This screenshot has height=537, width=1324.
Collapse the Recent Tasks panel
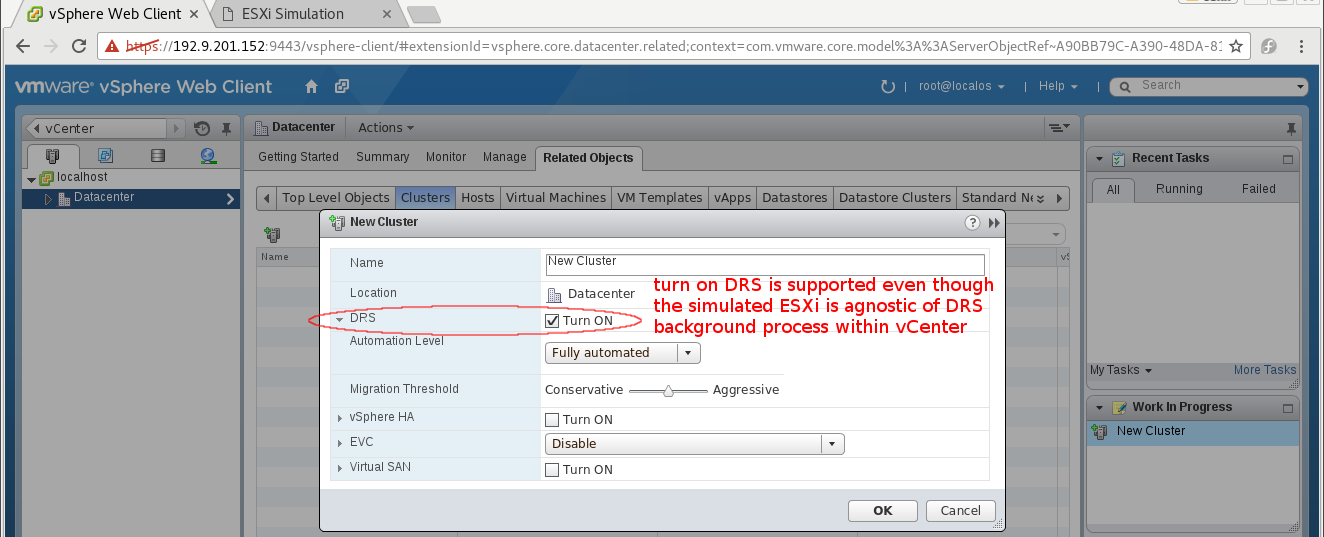point(1100,159)
